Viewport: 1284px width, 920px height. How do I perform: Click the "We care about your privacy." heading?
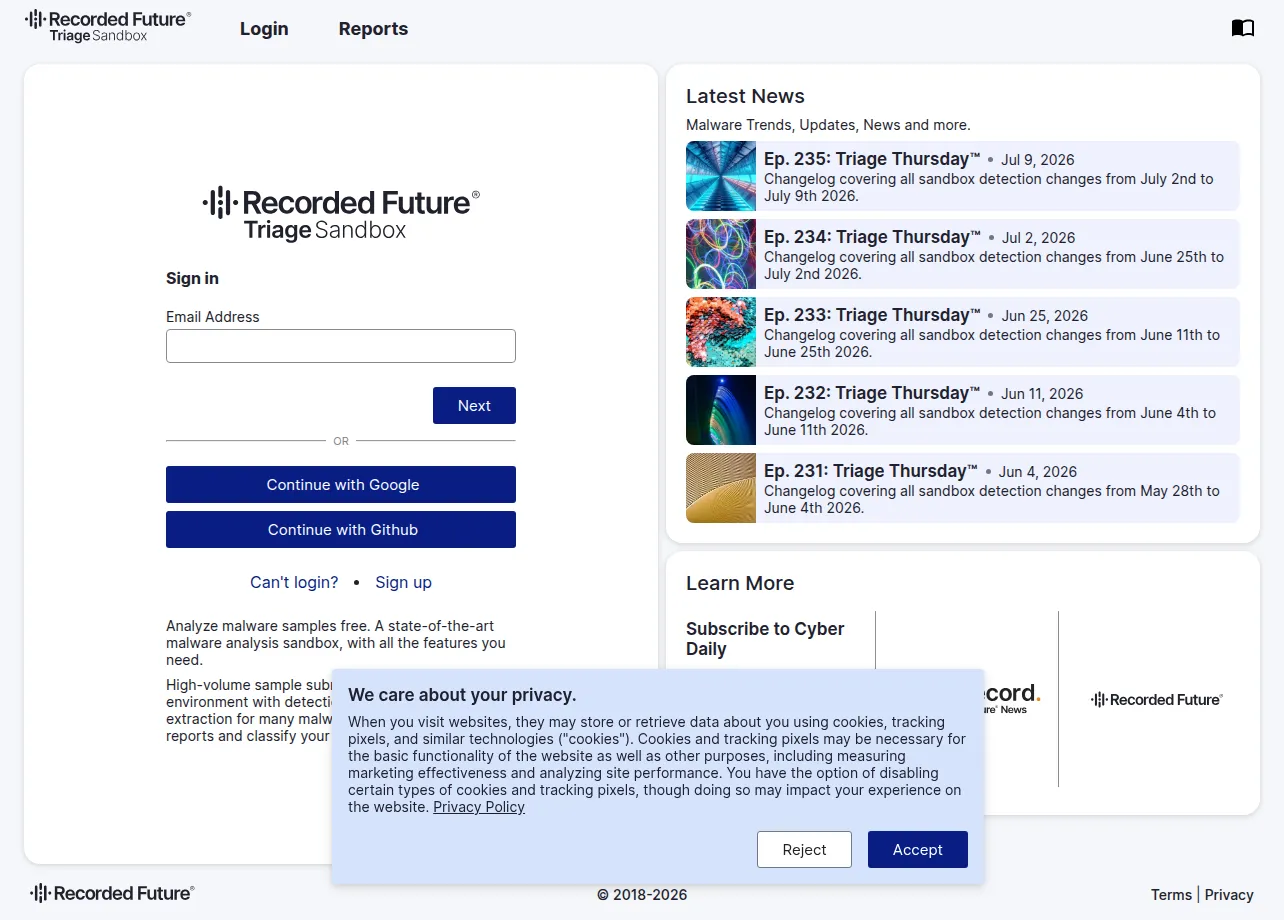pyautogui.click(x=462, y=695)
